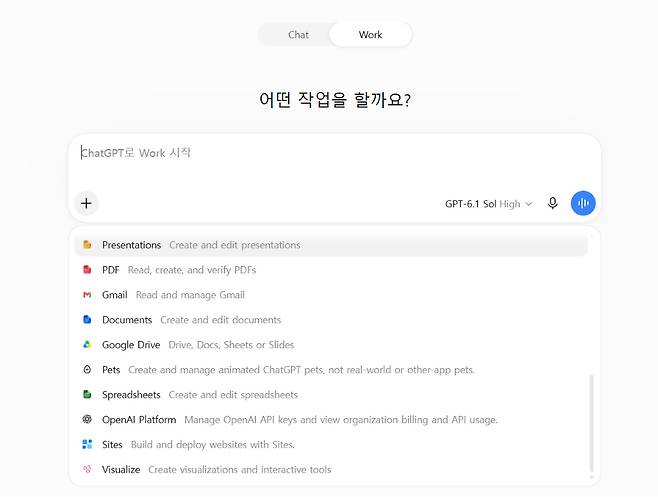The width and height of the screenshot is (658, 497).
Task: Choose OpenAI Platform entry
Action: pos(331,419)
